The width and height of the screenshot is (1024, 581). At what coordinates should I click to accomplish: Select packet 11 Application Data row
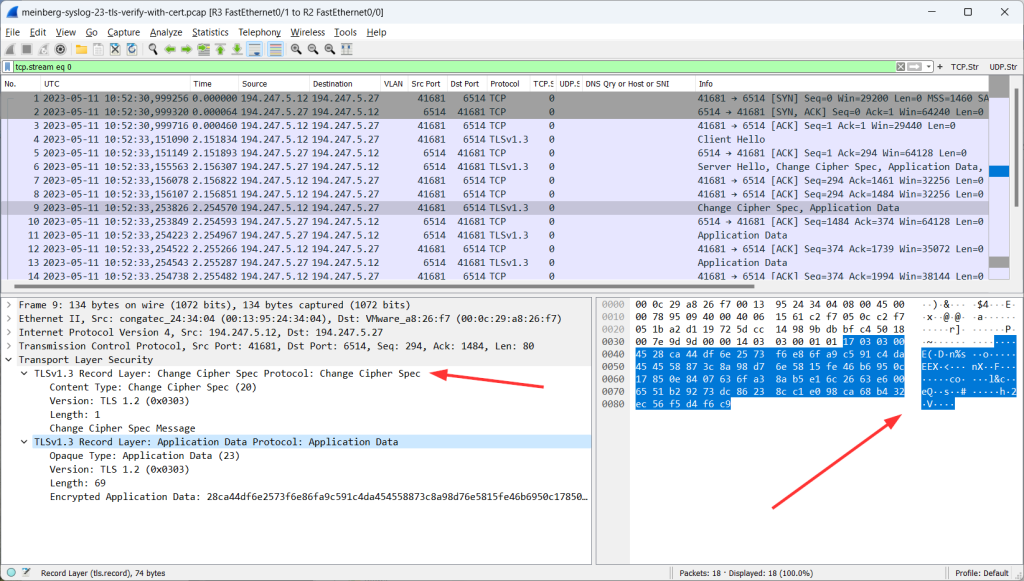tap(495, 235)
